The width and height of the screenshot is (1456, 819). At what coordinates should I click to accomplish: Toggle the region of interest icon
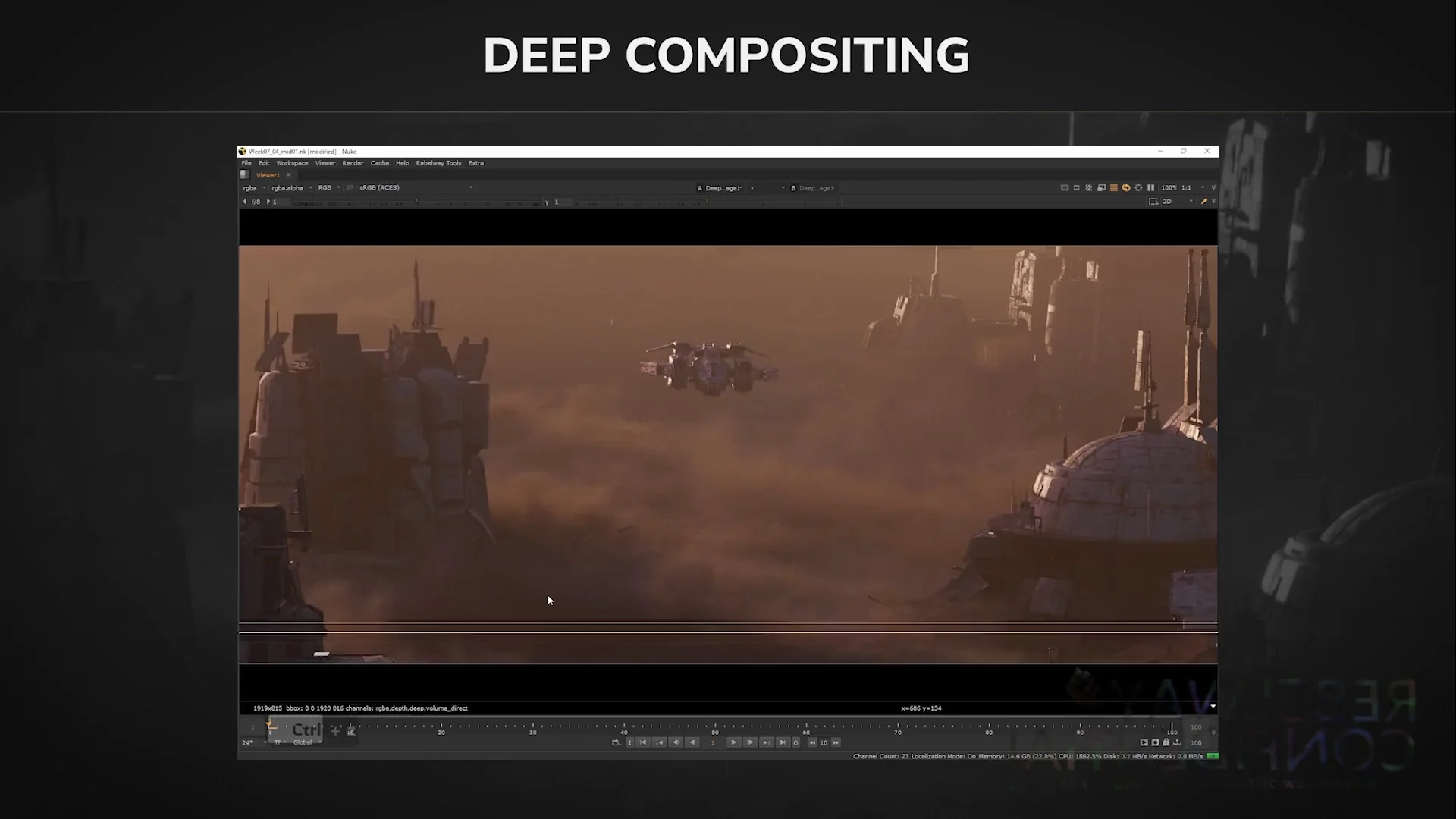pos(1077,187)
